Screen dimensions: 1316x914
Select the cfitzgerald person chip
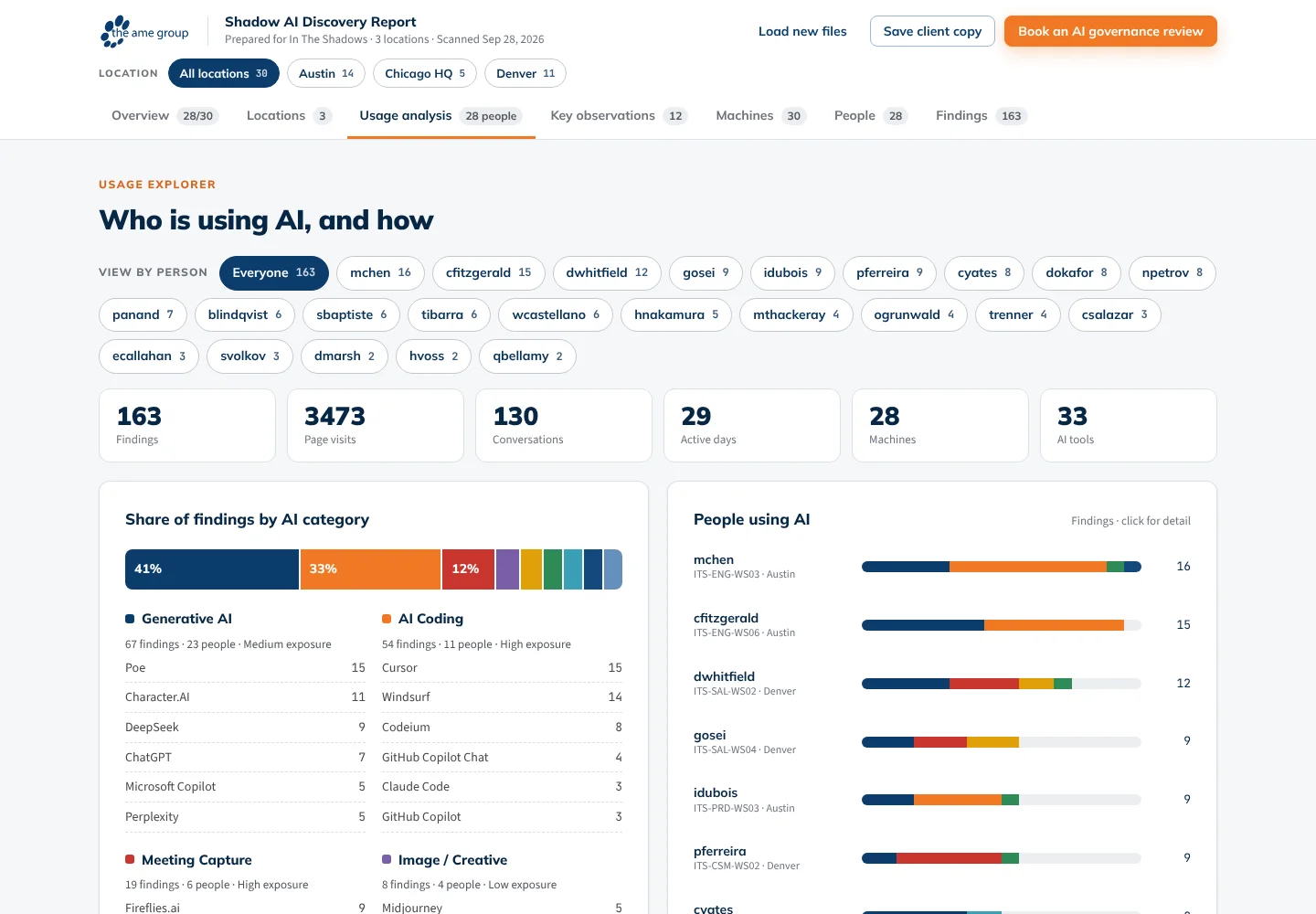(489, 272)
